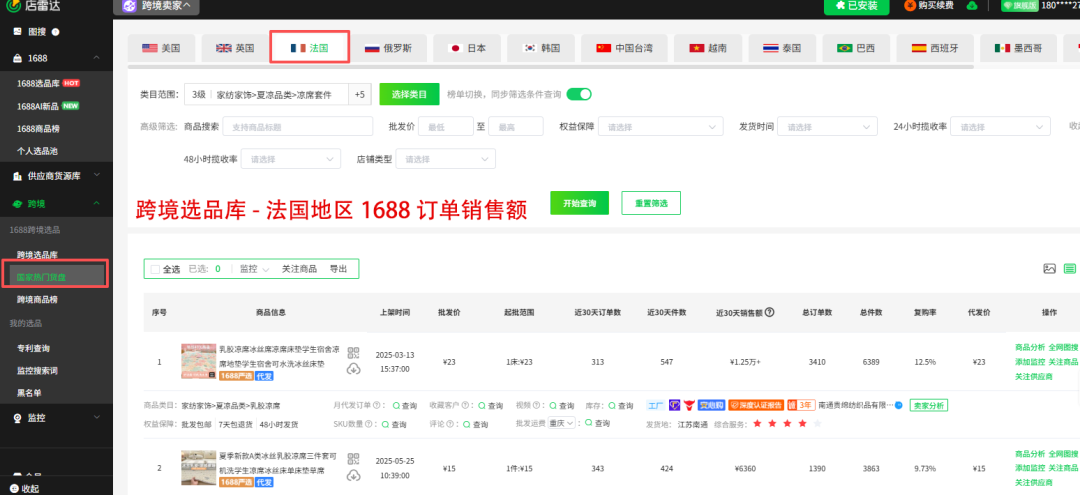Screen dimensions: 1080x495
Task: Click cloud download icon for product 1
Action: (354, 369)
